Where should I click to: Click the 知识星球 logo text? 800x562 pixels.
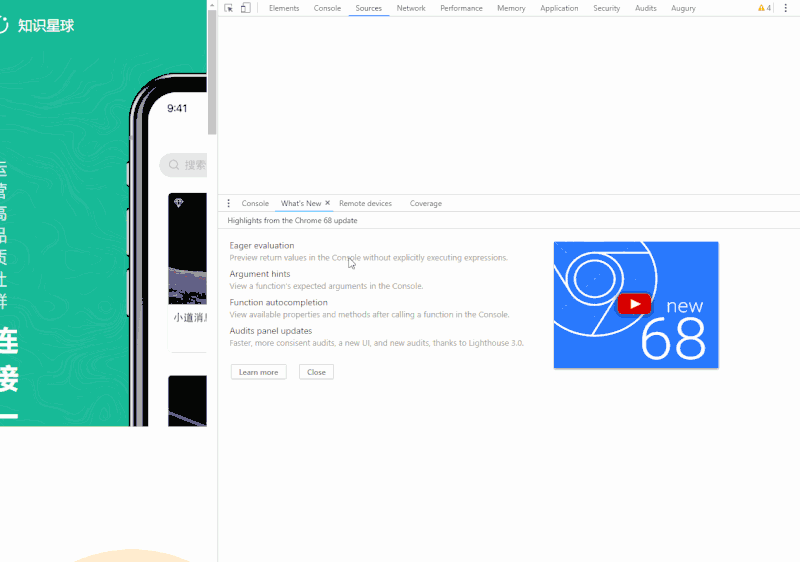tap(46, 25)
